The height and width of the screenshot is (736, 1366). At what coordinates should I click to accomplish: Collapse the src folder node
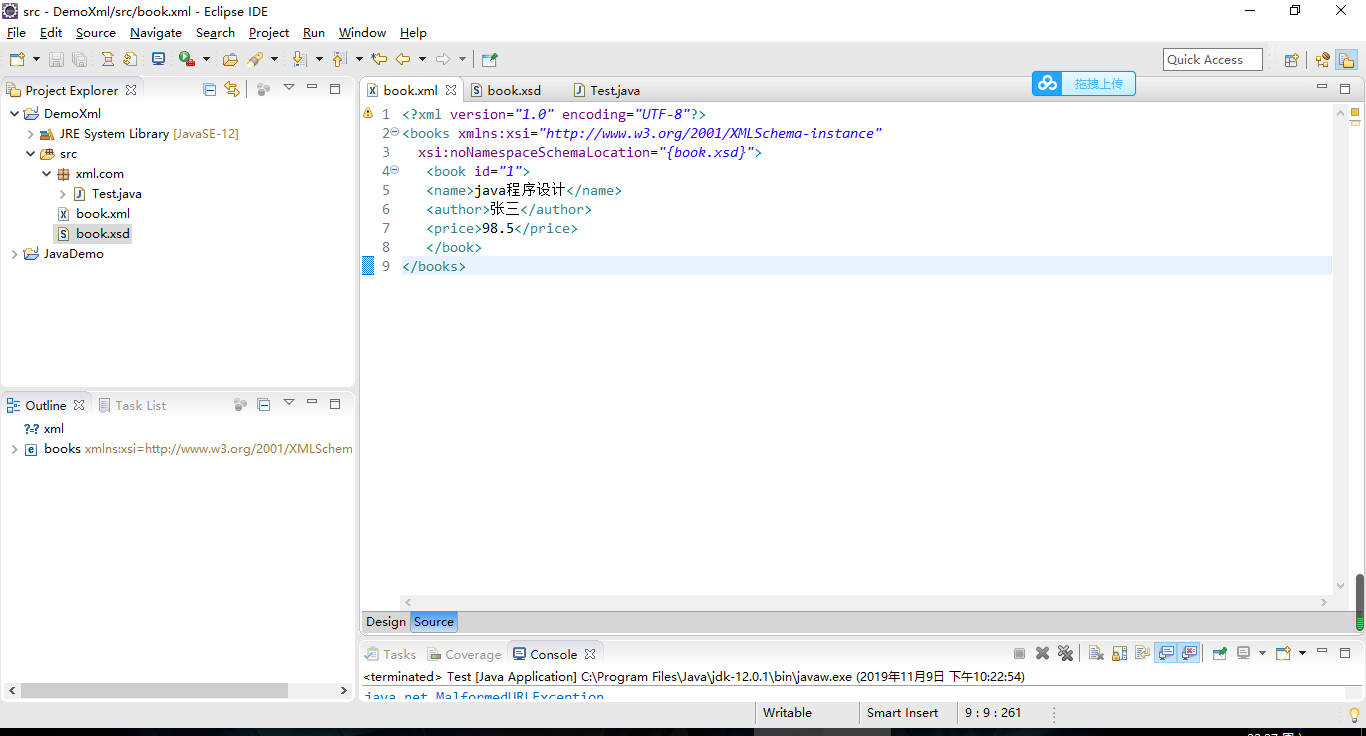point(30,154)
